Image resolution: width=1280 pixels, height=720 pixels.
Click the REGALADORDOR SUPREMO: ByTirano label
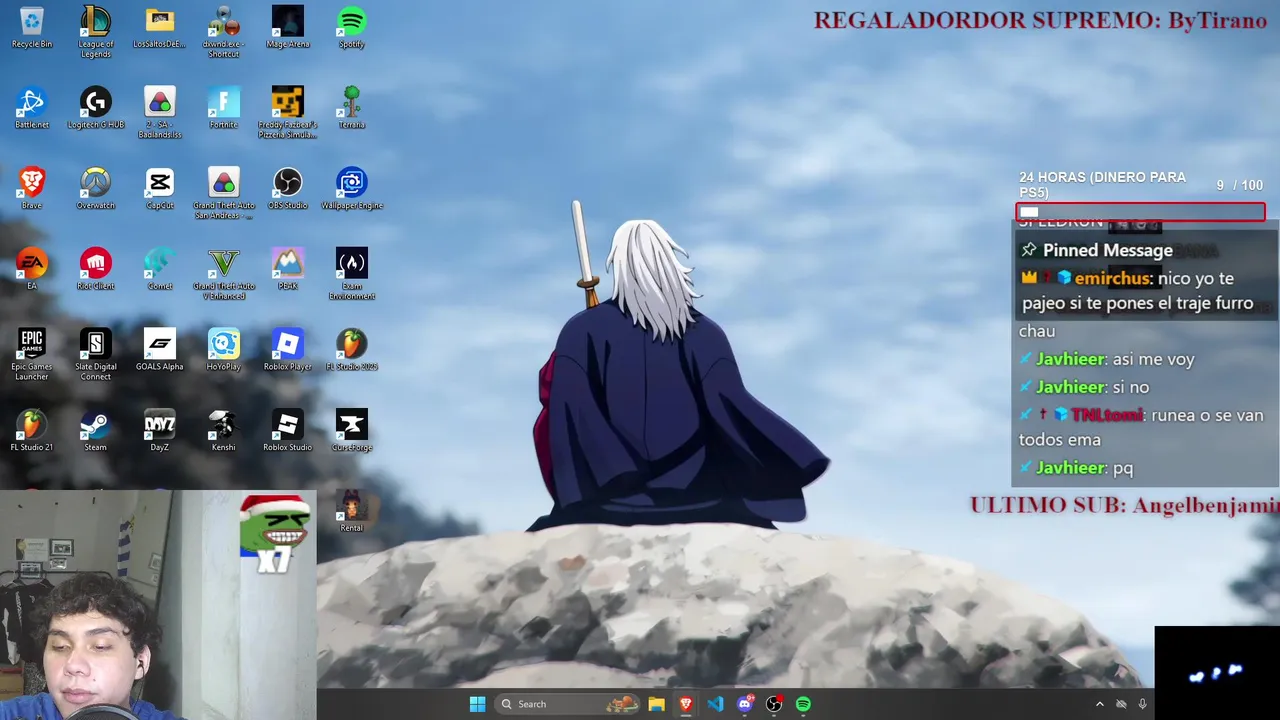tap(1040, 20)
